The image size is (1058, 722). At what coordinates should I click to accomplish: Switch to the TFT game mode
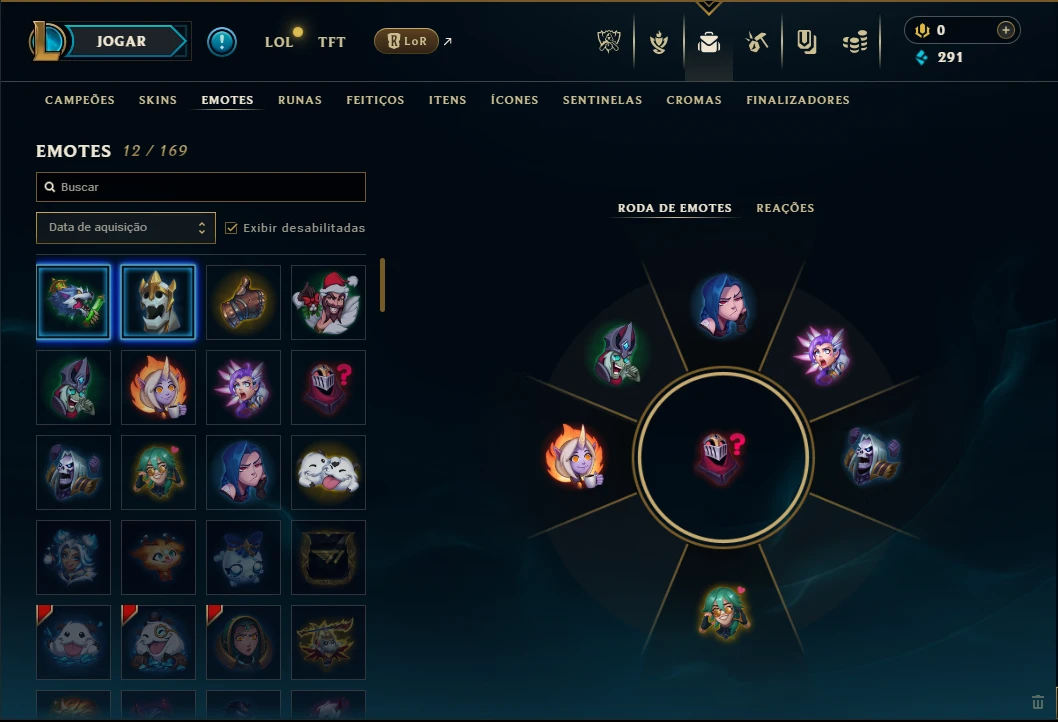pyautogui.click(x=331, y=42)
